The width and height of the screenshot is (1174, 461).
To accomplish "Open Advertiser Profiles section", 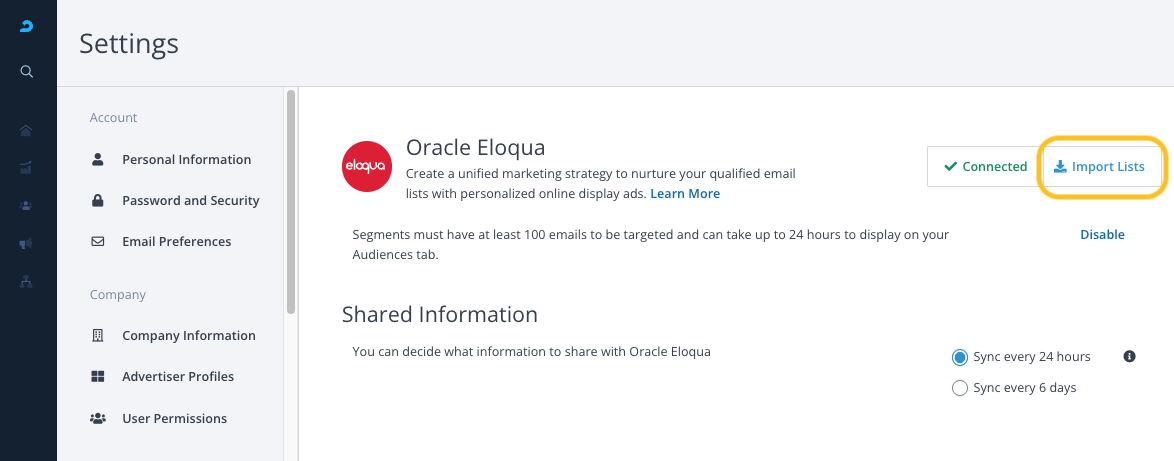I will pos(177,376).
